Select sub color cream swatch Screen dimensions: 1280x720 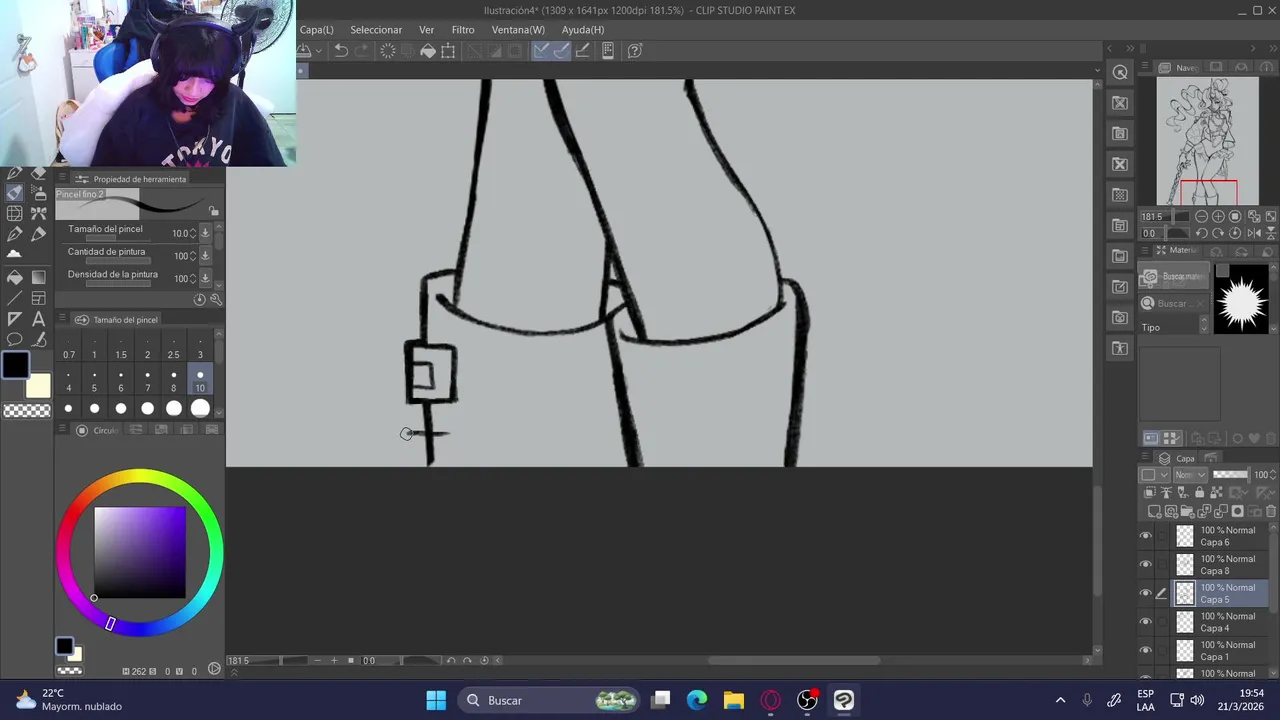tap(38, 386)
